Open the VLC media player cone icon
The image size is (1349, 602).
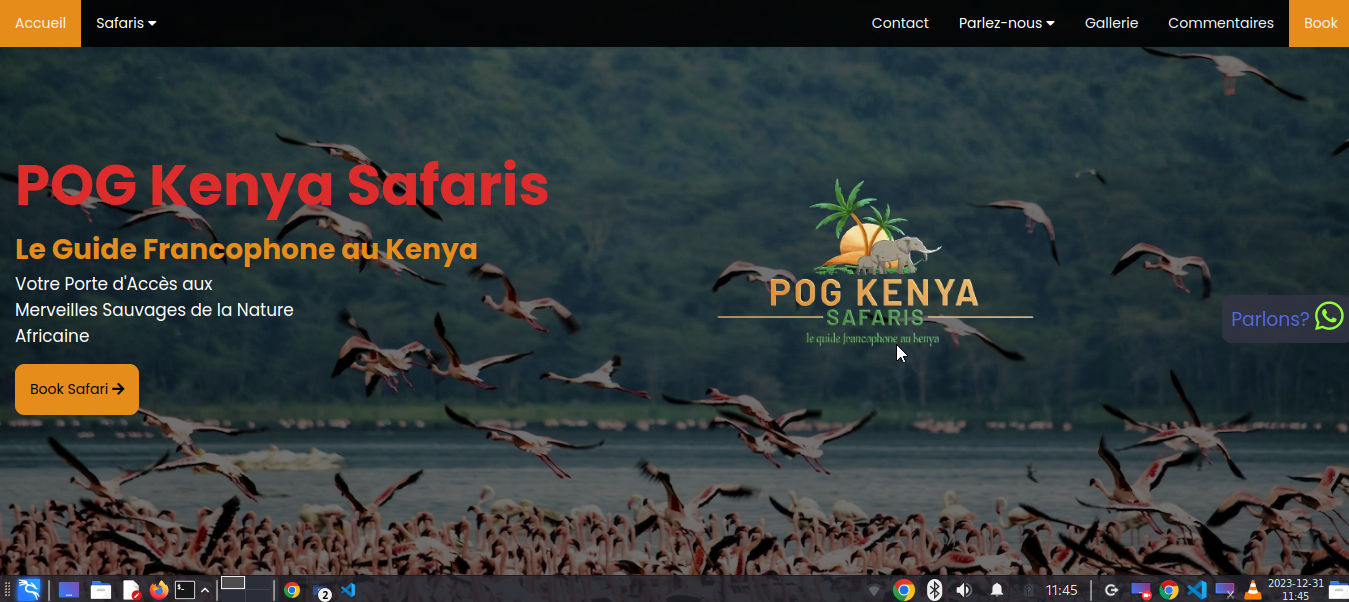(1252, 590)
